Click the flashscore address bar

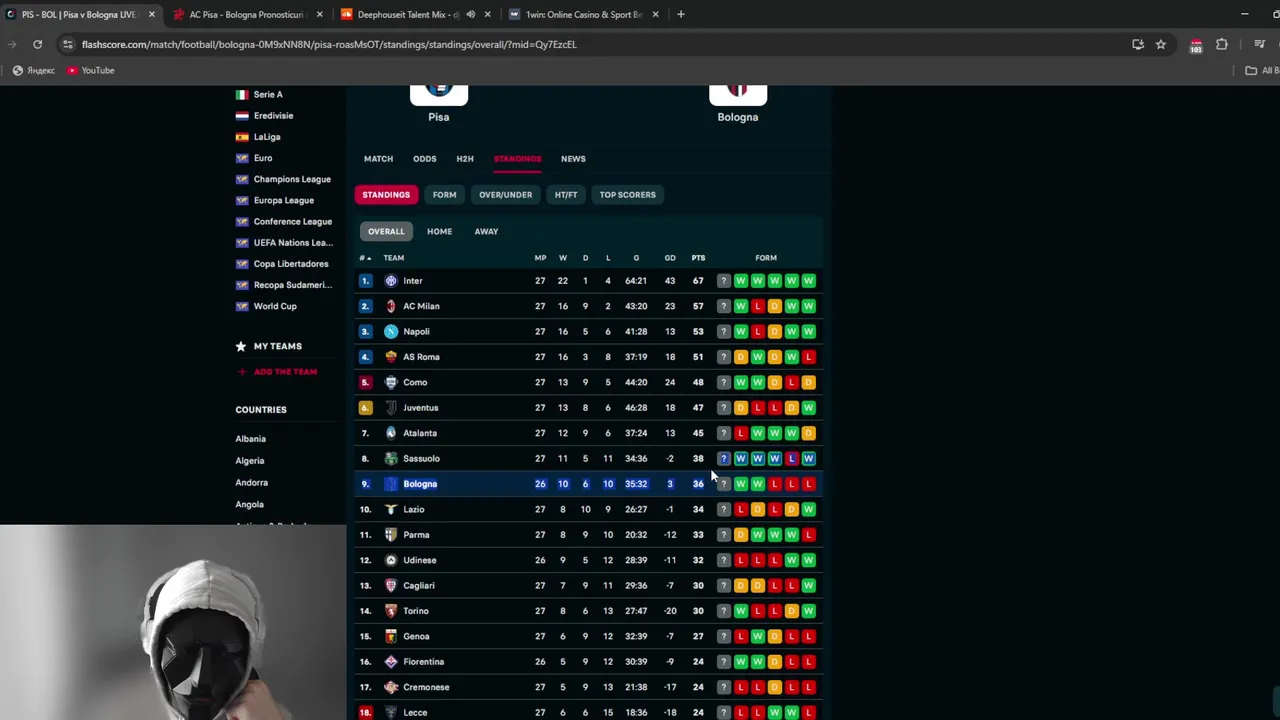tap(600, 44)
